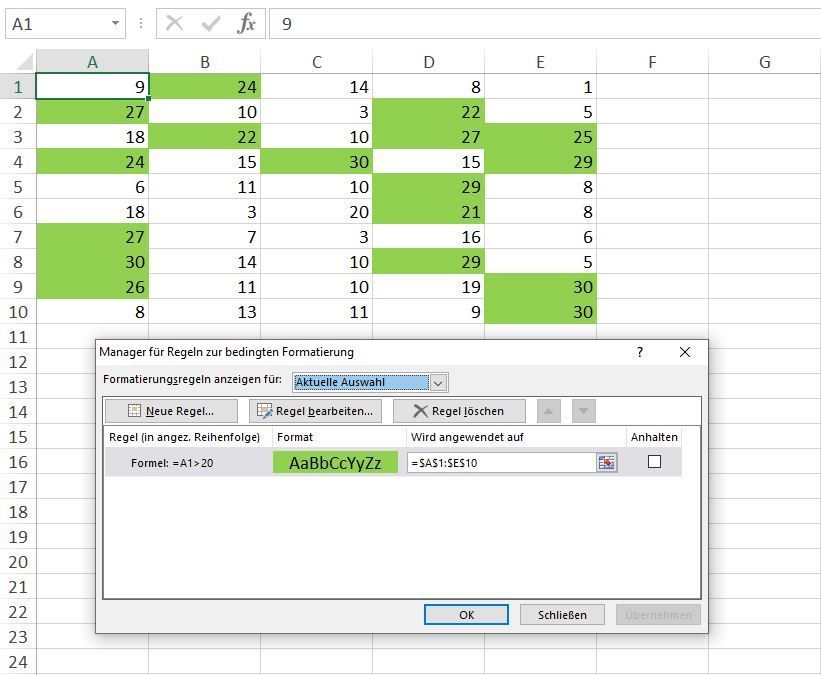Select row 5 header

tap(18, 186)
